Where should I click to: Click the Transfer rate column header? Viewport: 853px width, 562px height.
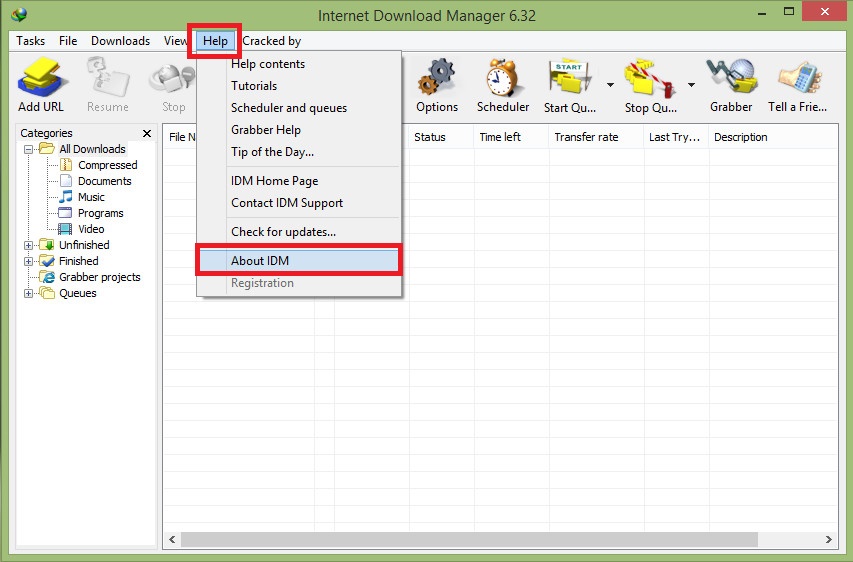click(x=597, y=137)
